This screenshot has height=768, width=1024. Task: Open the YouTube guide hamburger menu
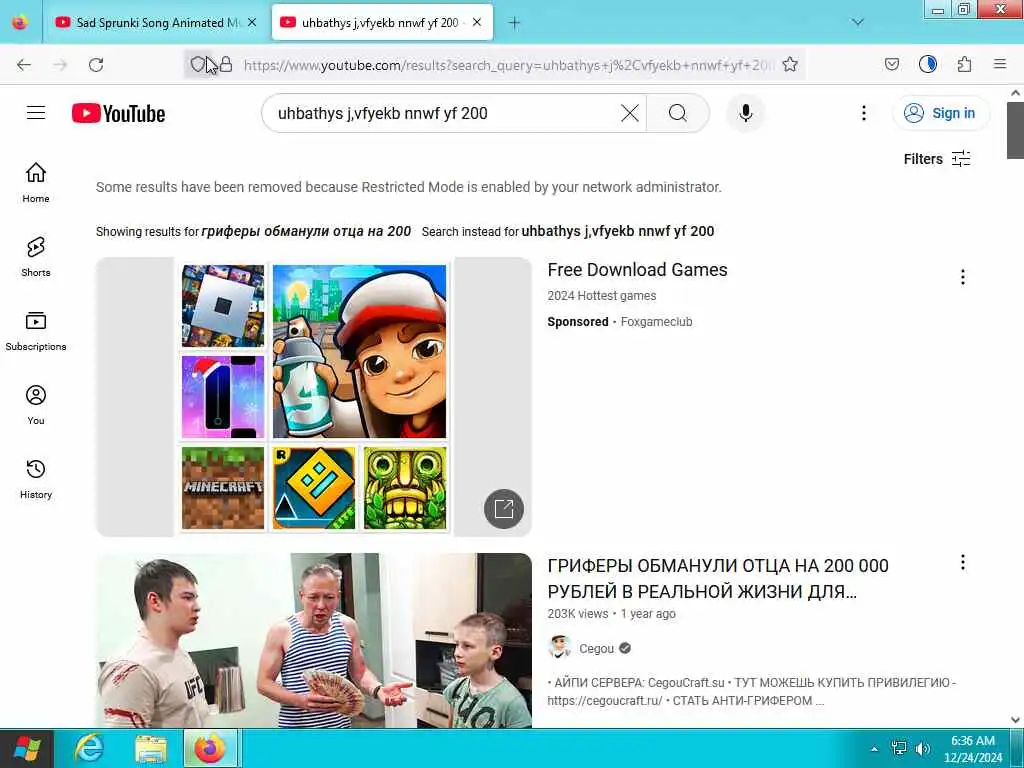[36, 113]
